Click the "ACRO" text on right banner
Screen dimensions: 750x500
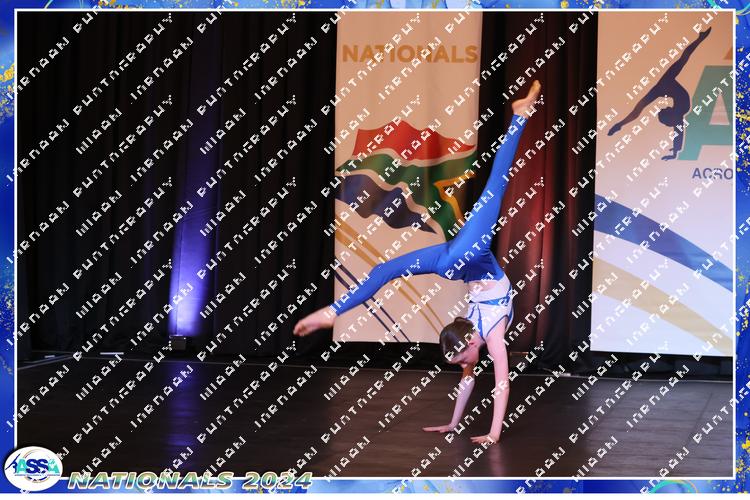[x=712, y=173]
